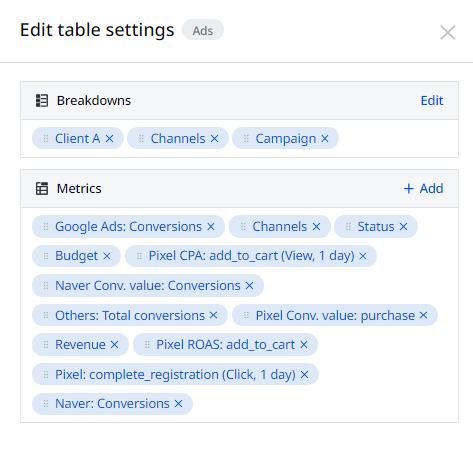Click drag handle on Pixel ROAS chip
The width and height of the screenshot is (473, 456).
click(x=147, y=345)
